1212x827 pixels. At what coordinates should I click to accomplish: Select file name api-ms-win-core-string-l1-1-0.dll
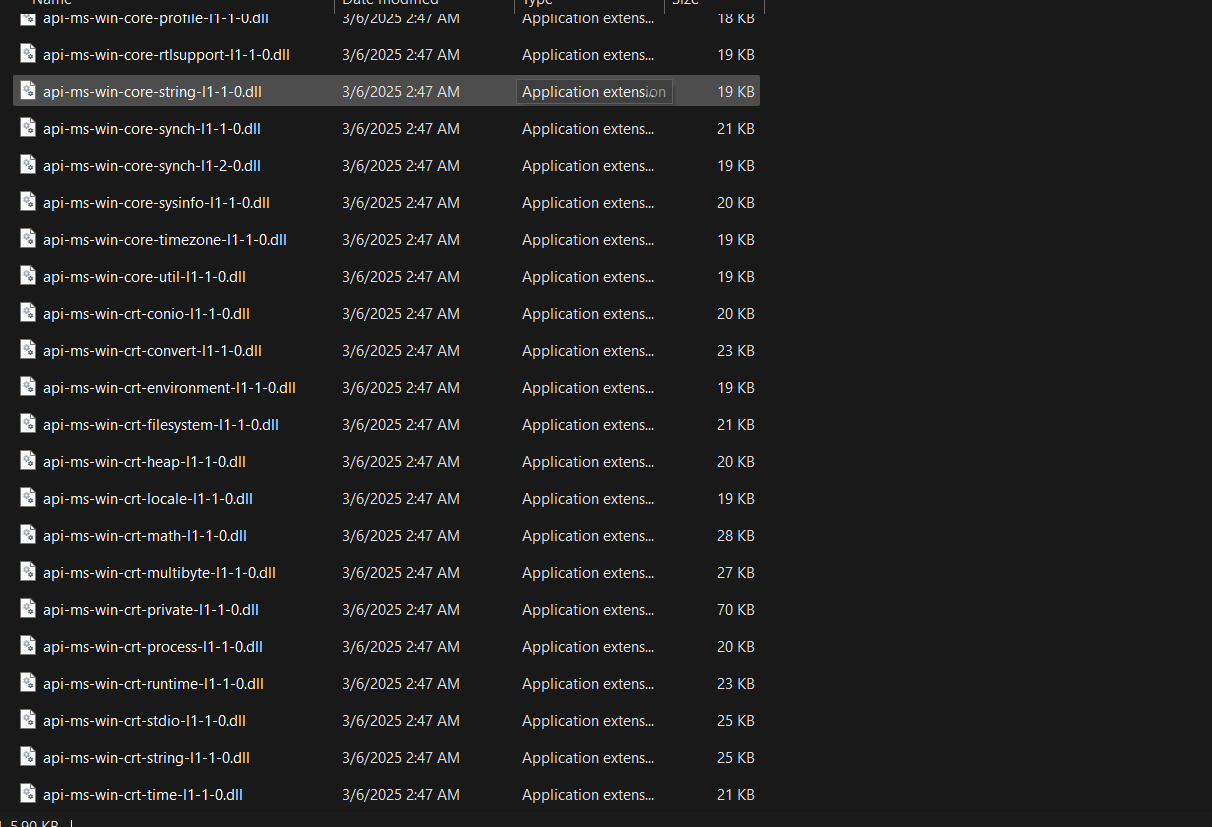152,92
